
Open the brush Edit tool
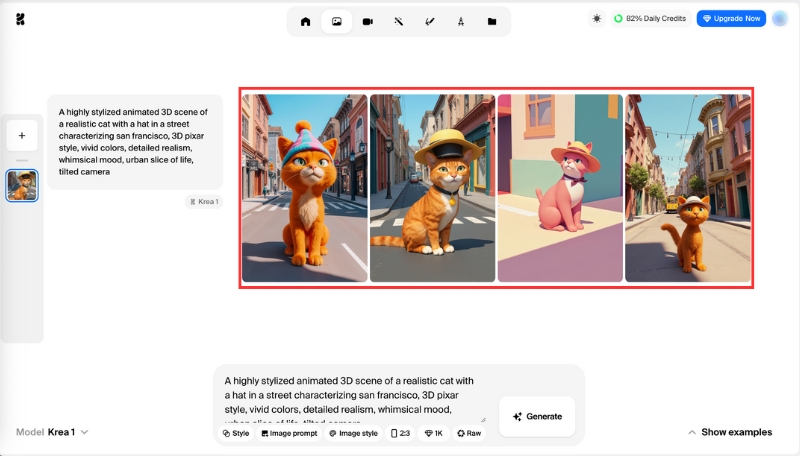[429, 21]
